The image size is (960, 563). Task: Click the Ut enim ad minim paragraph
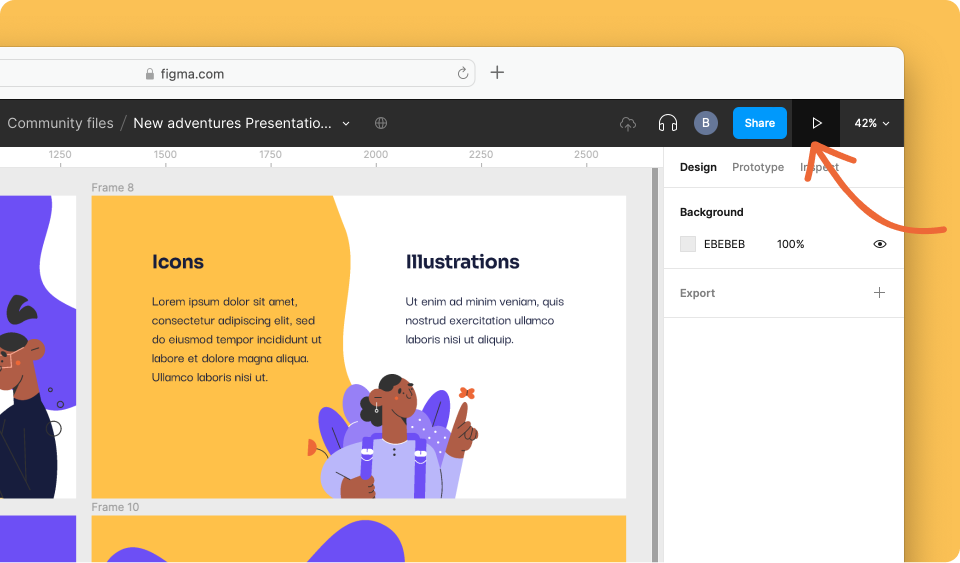pyautogui.click(x=484, y=321)
